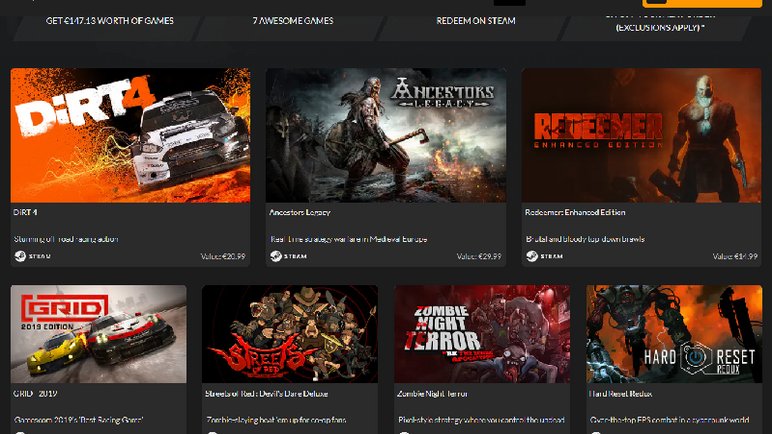
Task: Click Streets of Red: Devil's Dare Deluxe title
Action: click(266, 394)
